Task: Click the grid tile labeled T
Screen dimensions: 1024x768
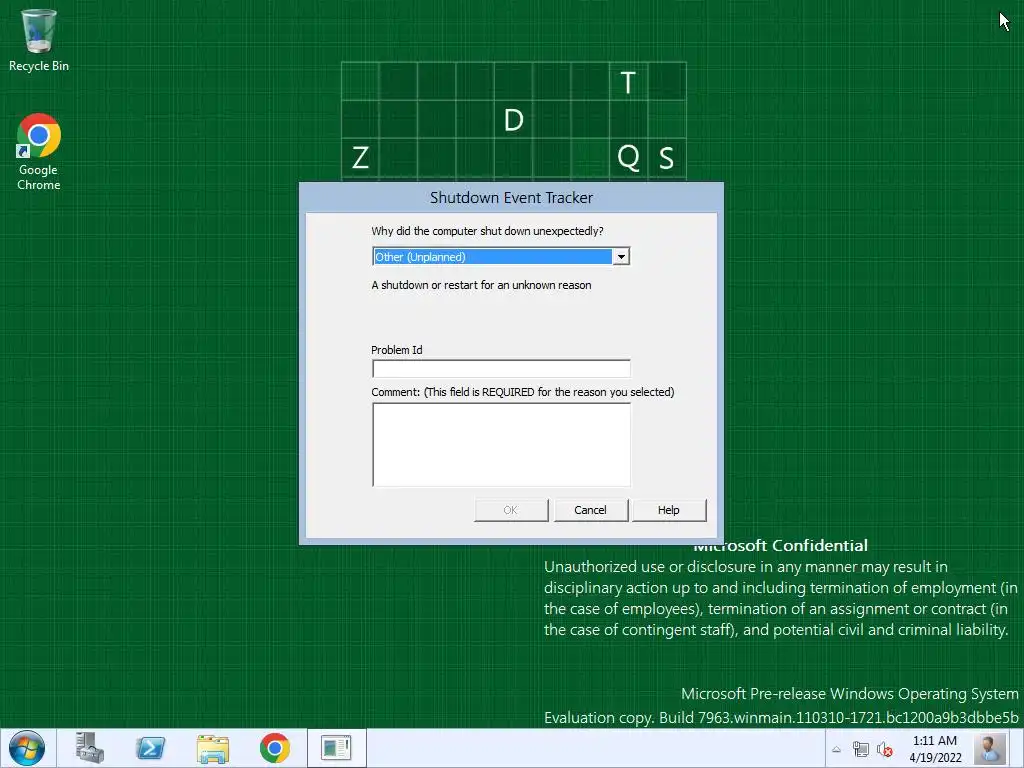Action: pyautogui.click(x=628, y=82)
